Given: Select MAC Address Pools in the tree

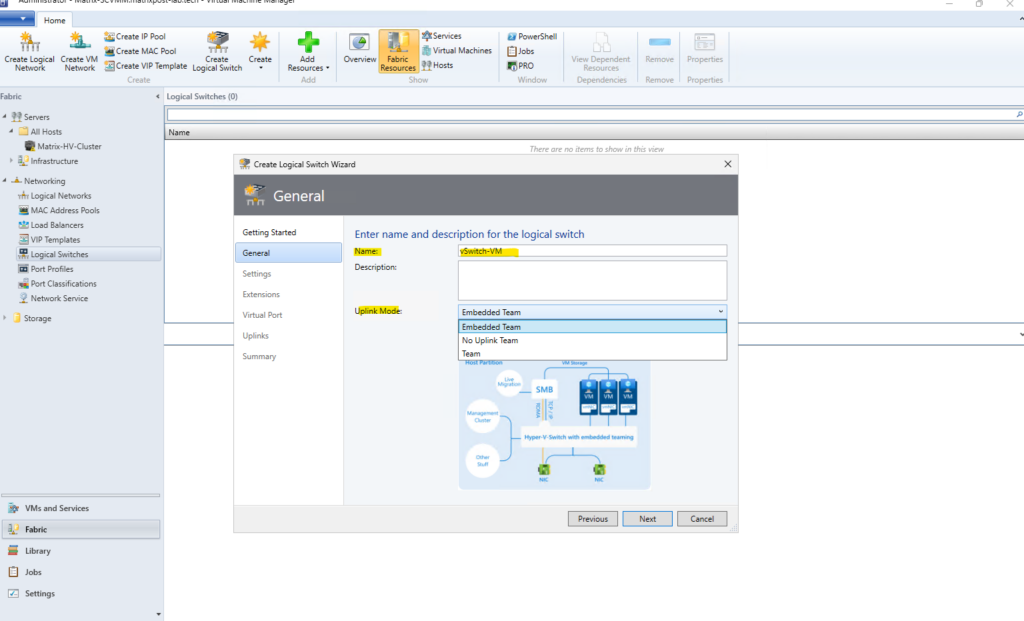Looking at the screenshot, I should (59, 210).
